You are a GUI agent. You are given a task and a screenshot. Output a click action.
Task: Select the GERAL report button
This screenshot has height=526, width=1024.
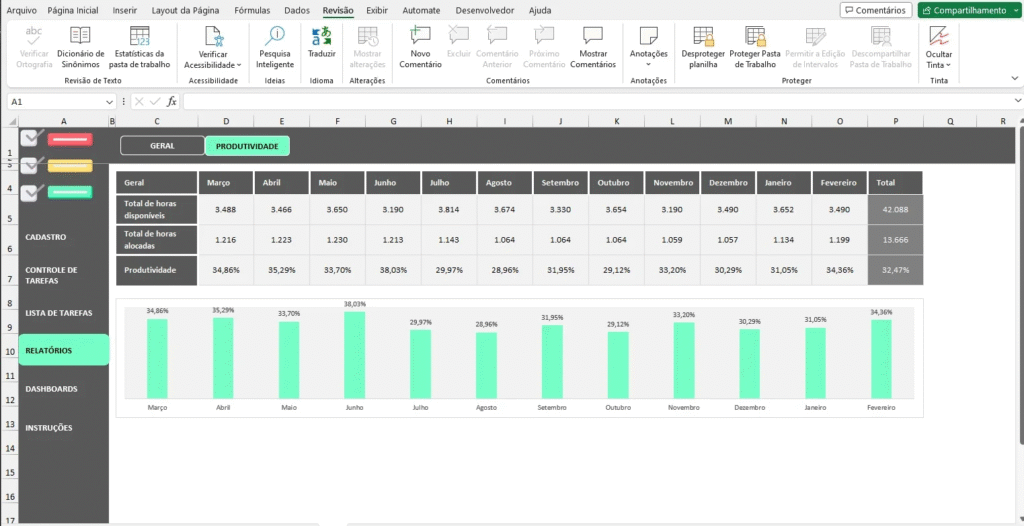pos(162,146)
